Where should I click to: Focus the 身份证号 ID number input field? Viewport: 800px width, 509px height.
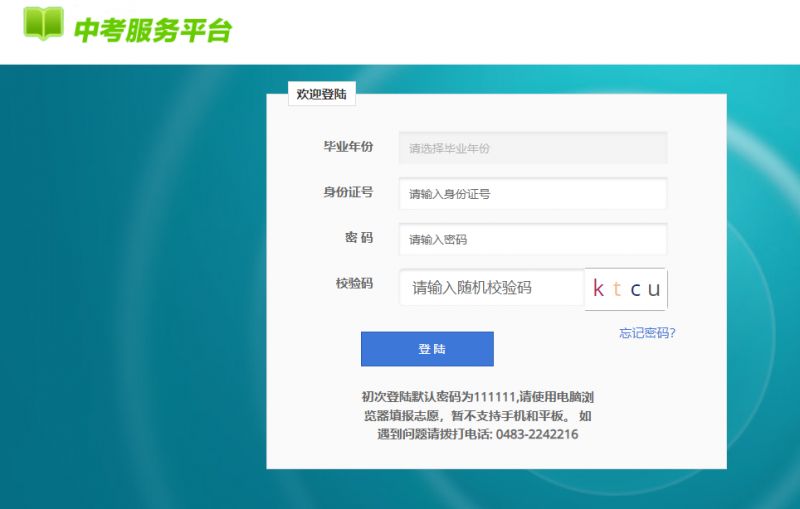533,194
